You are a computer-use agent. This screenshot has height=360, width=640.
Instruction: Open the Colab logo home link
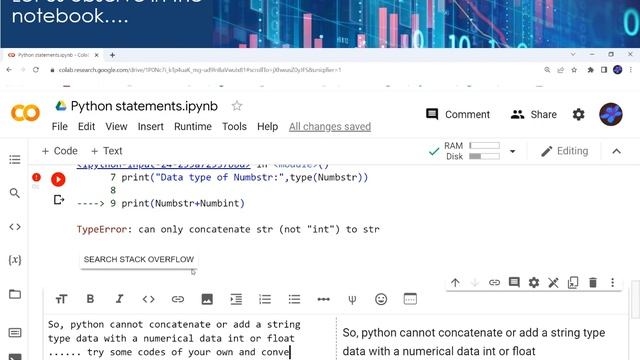pos(25,113)
